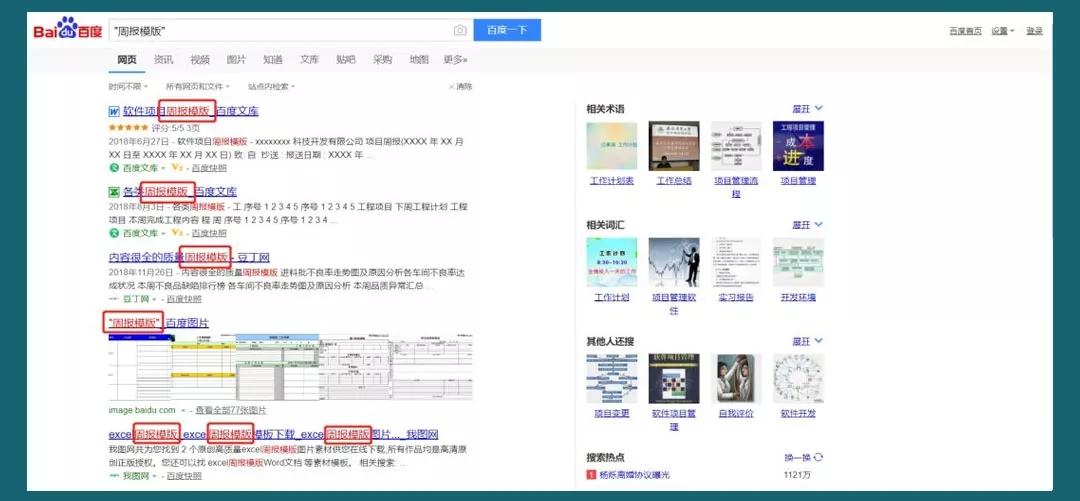Click the 工作计划表 thumbnail
1080x501 pixels.
pyautogui.click(x=612, y=146)
